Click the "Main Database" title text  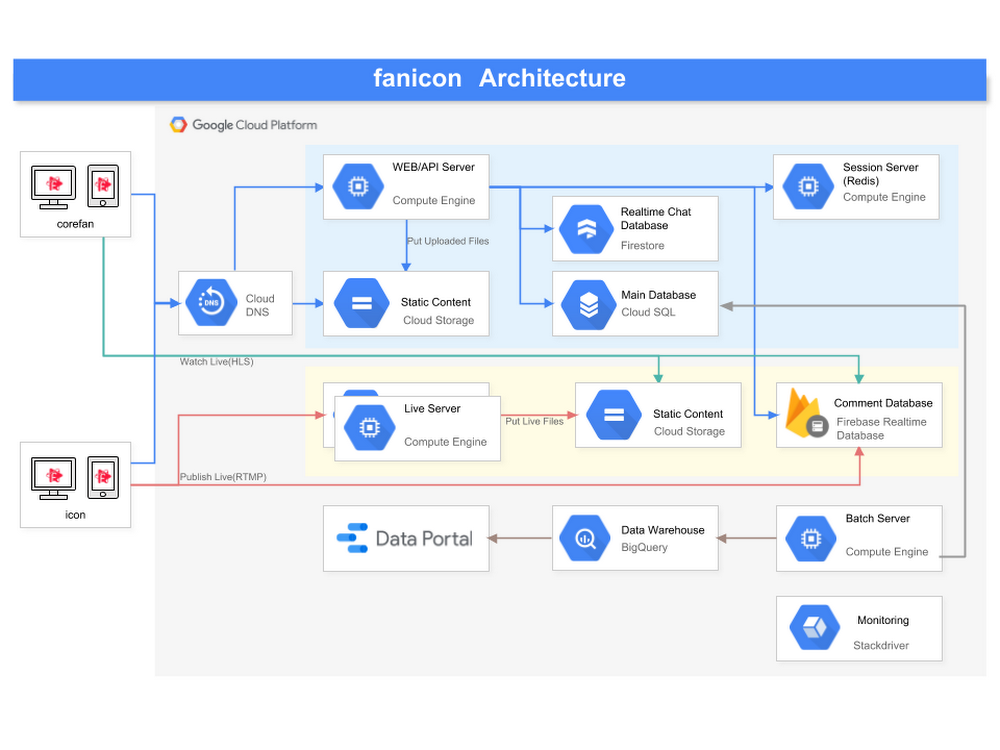tap(659, 295)
